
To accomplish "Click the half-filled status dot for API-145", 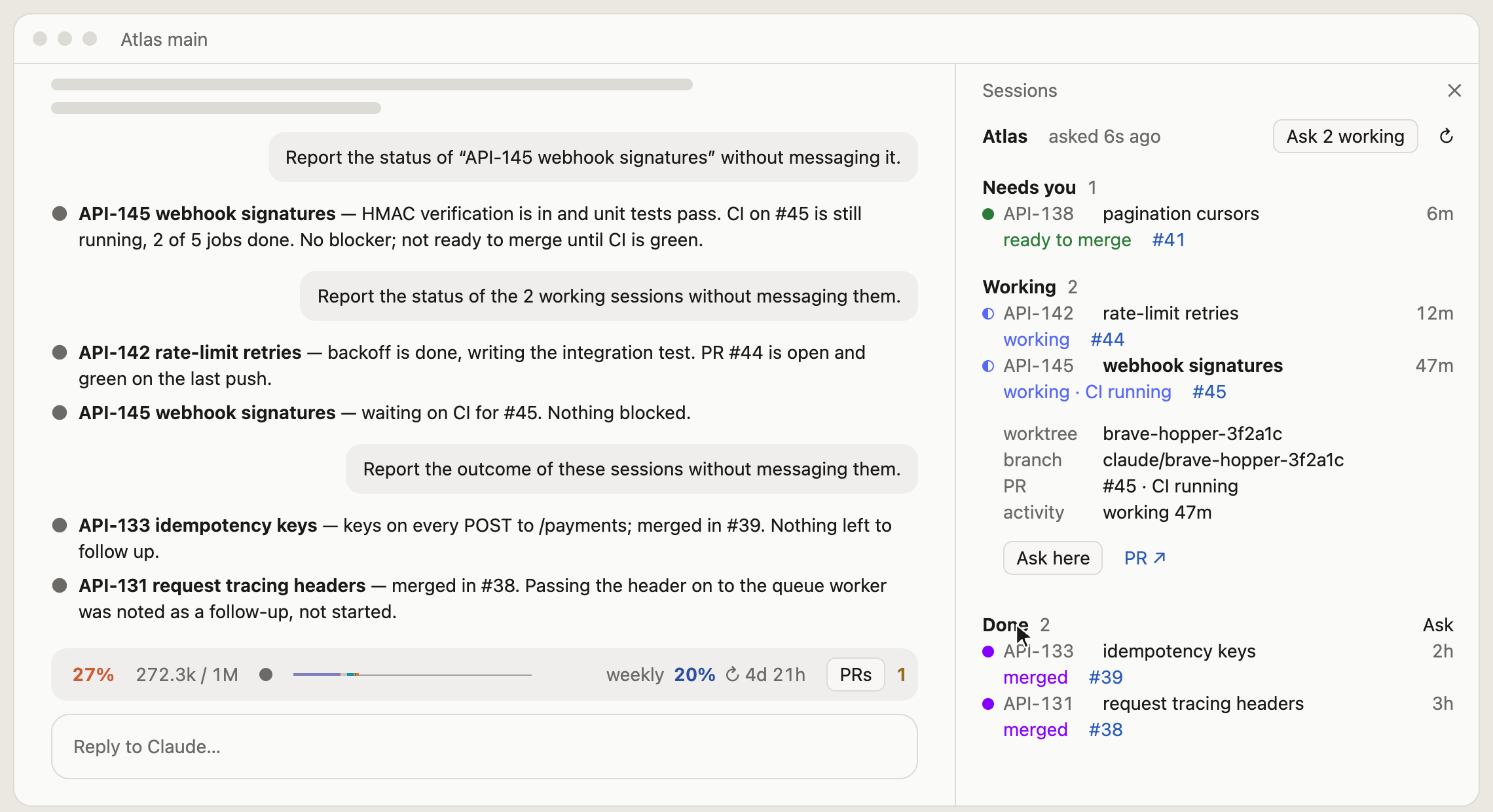I will pos(989,366).
